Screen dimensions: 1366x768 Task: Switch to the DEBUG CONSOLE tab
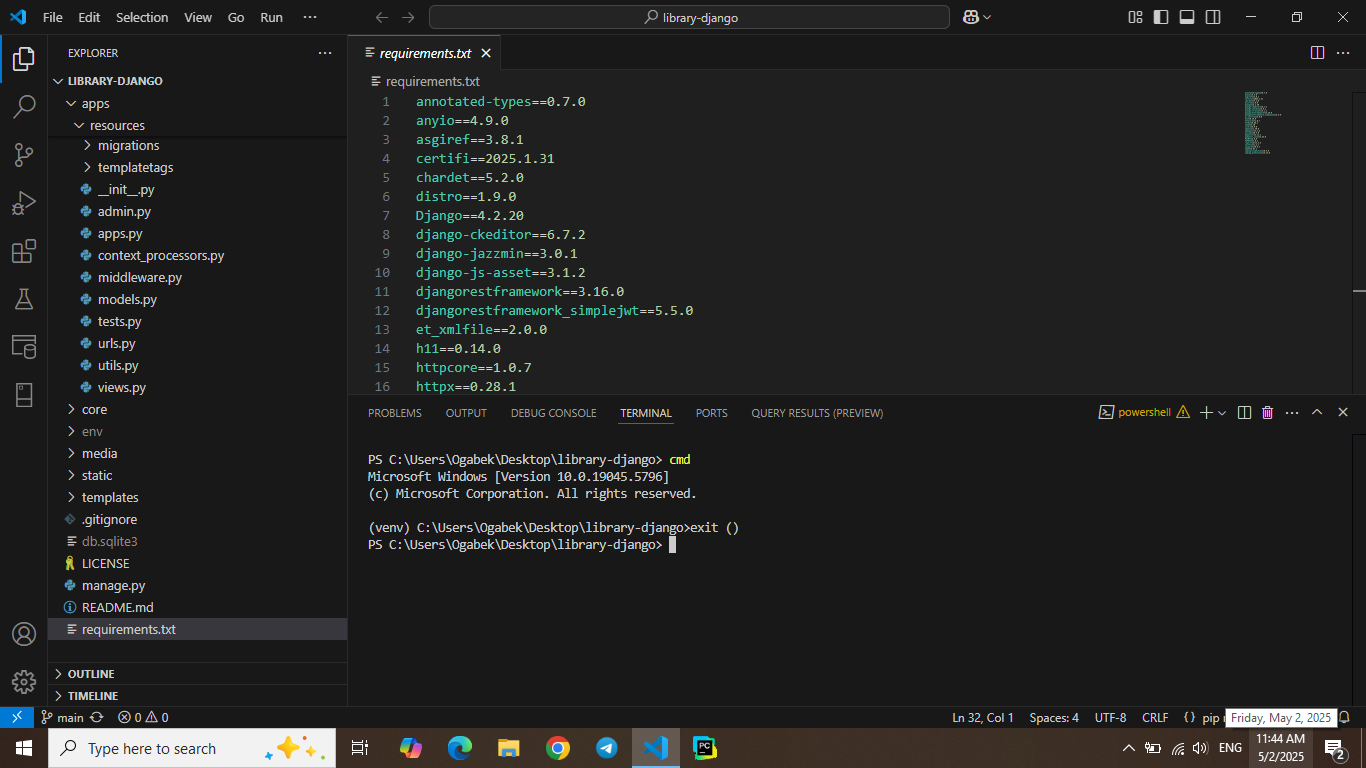point(553,413)
